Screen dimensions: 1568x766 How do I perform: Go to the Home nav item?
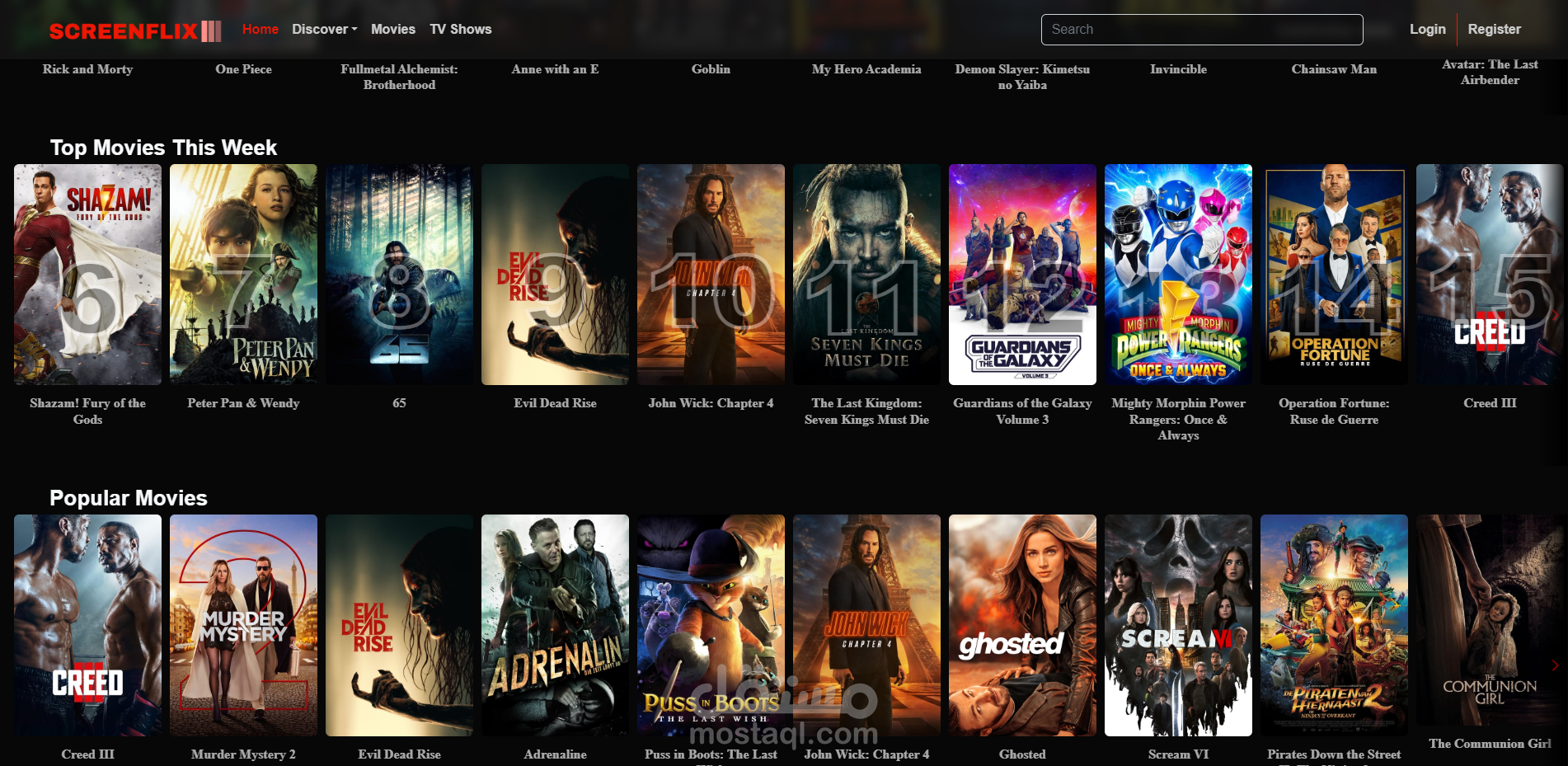(x=261, y=29)
